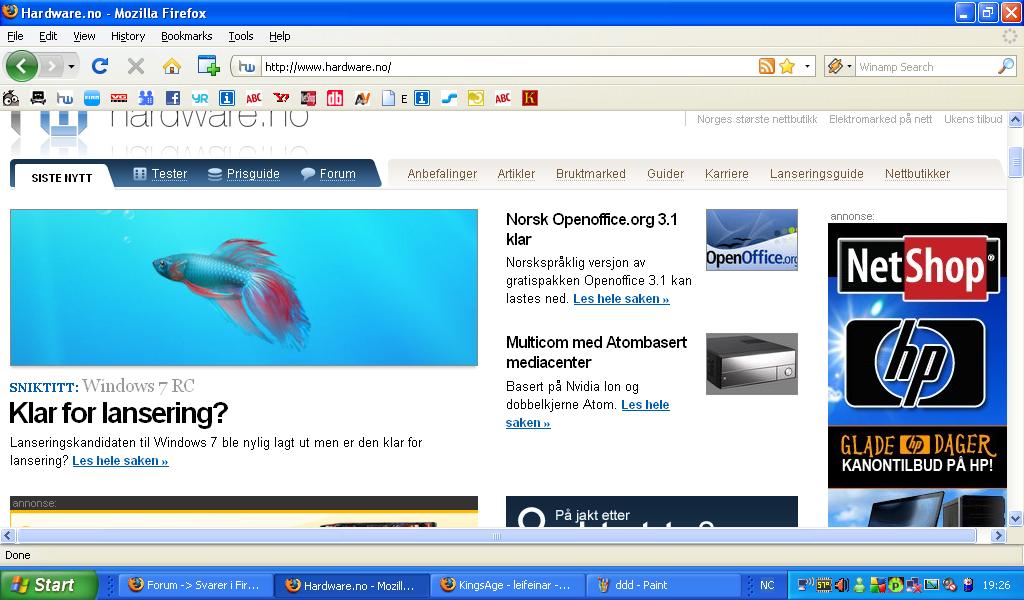Click the Karriere navigation link

click(726, 174)
